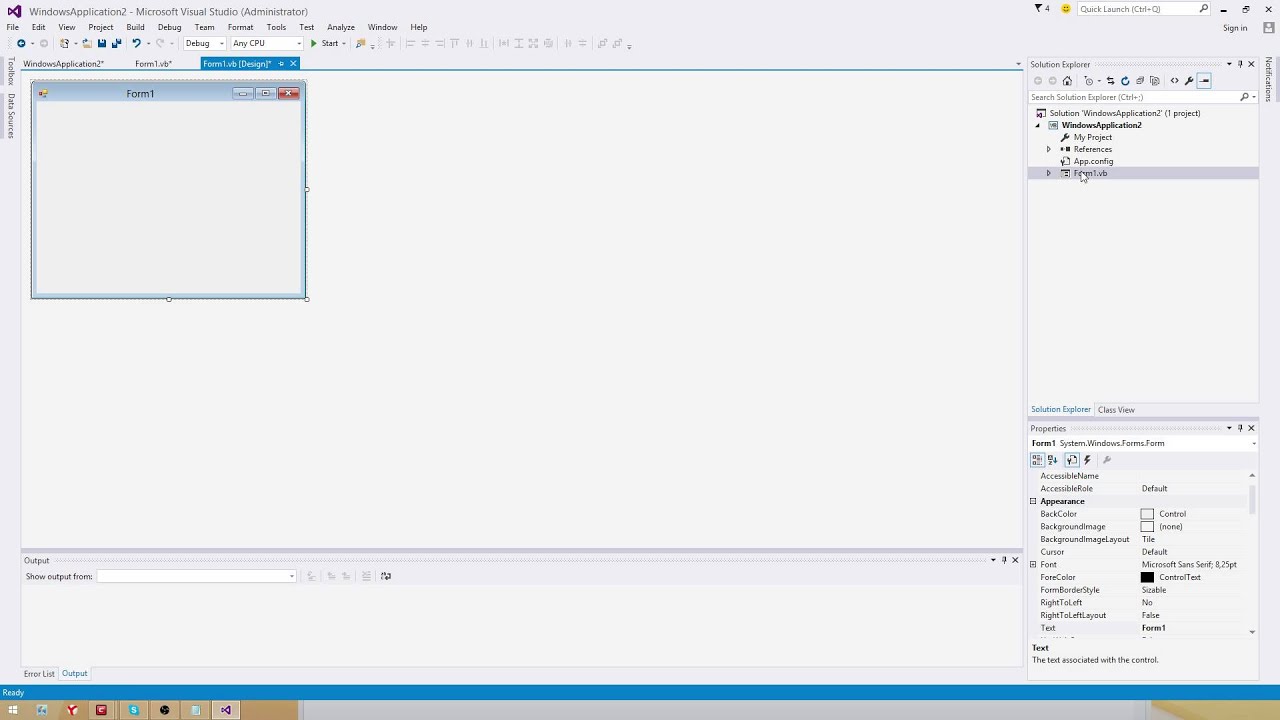
Task: Click the New Project toolbar icon
Action: click(65, 43)
